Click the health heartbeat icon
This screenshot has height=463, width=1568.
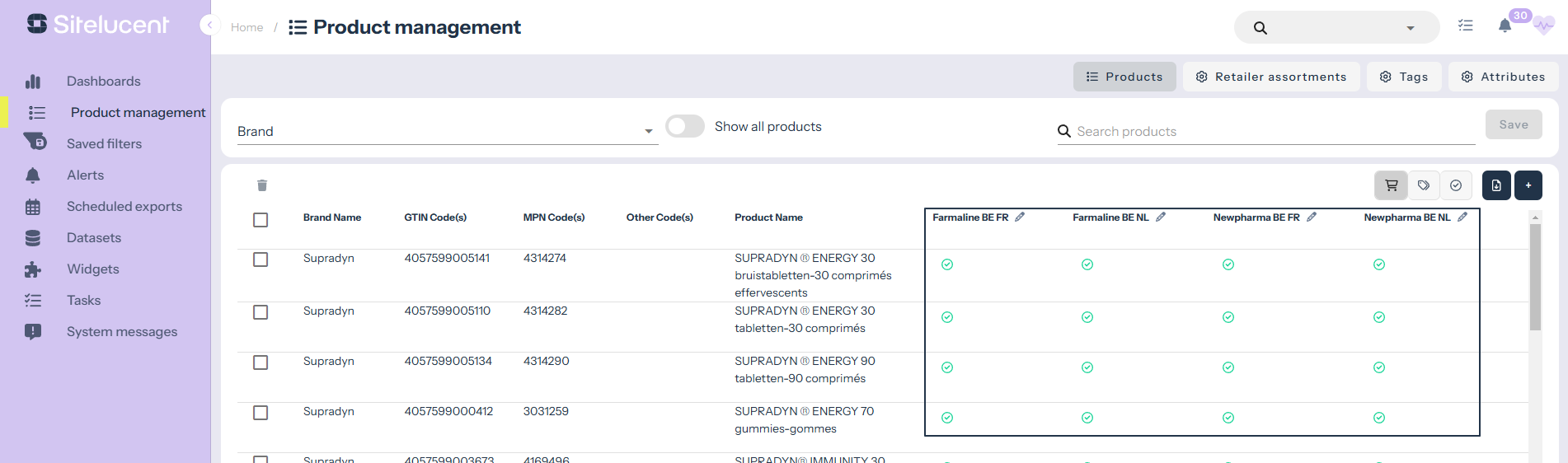point(1544,26)
